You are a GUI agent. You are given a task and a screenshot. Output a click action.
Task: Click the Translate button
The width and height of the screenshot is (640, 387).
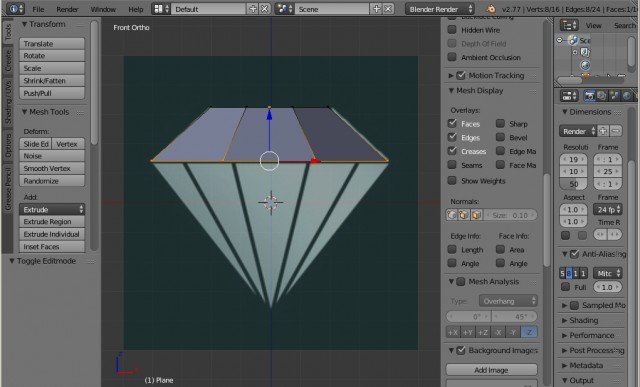click(52, 43)
